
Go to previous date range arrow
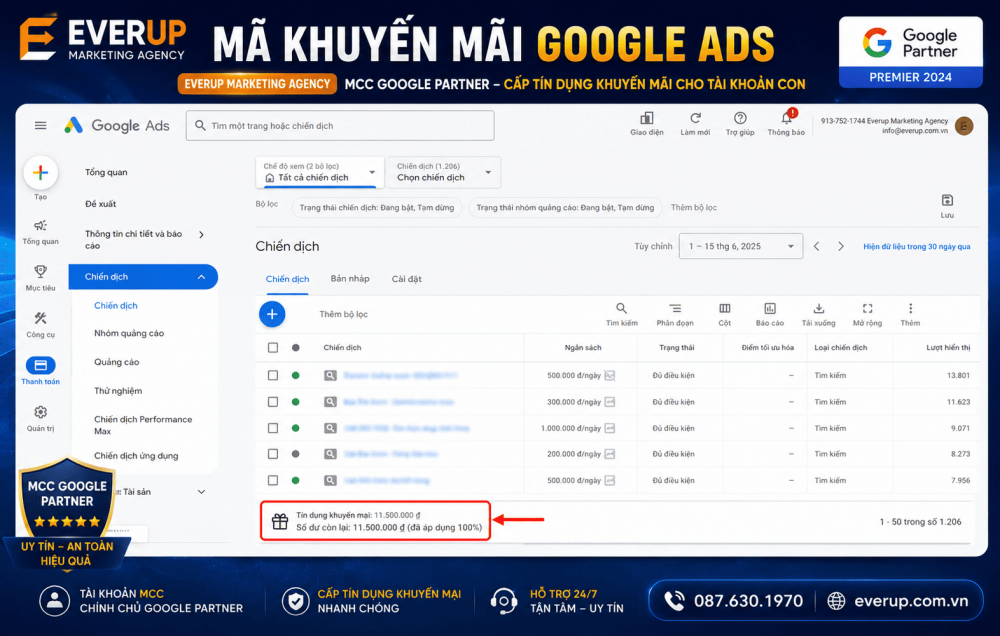pos(816,246)
